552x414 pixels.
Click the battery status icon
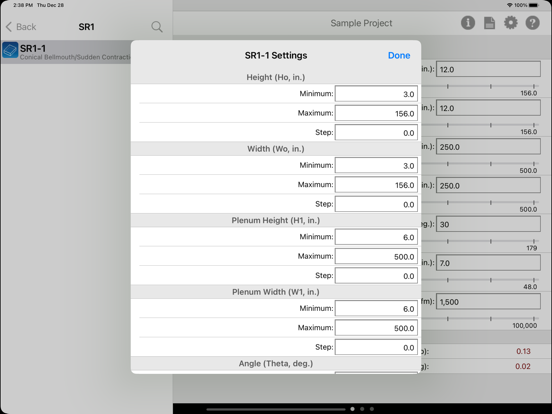pos(534,5)
